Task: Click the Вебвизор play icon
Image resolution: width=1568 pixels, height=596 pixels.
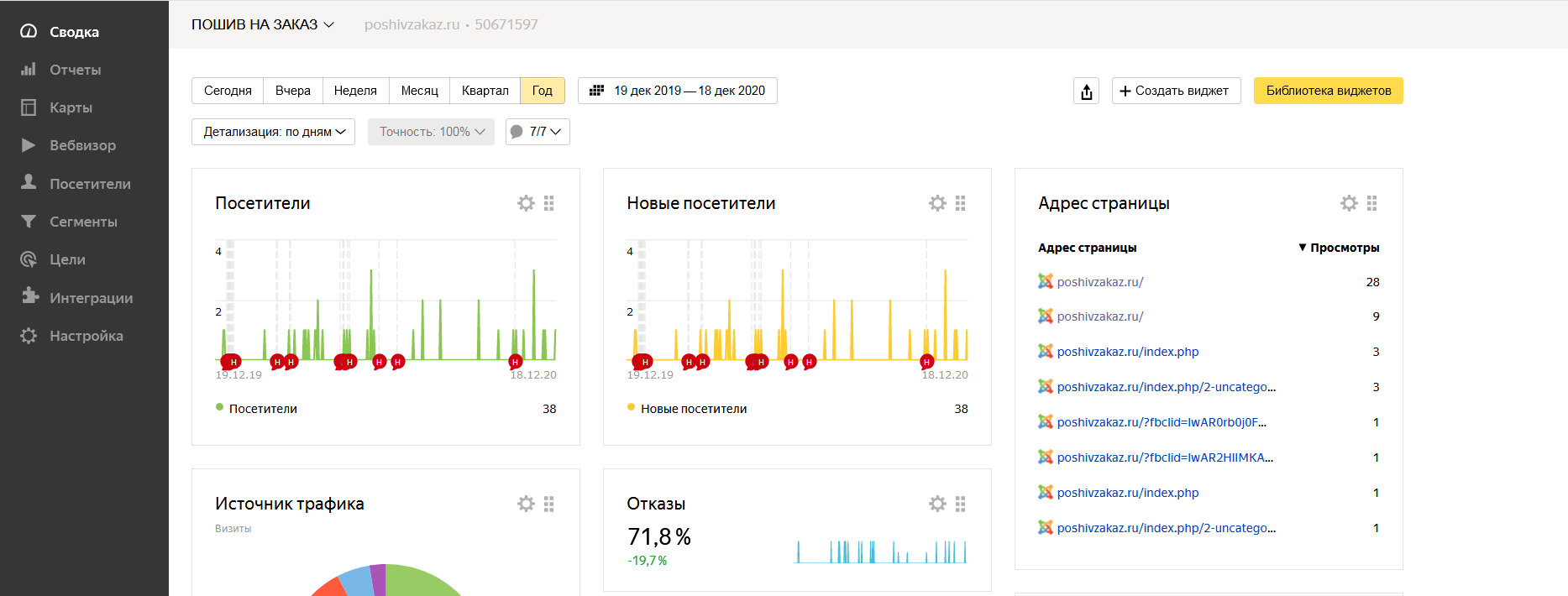Action: (x=29, y=145)
